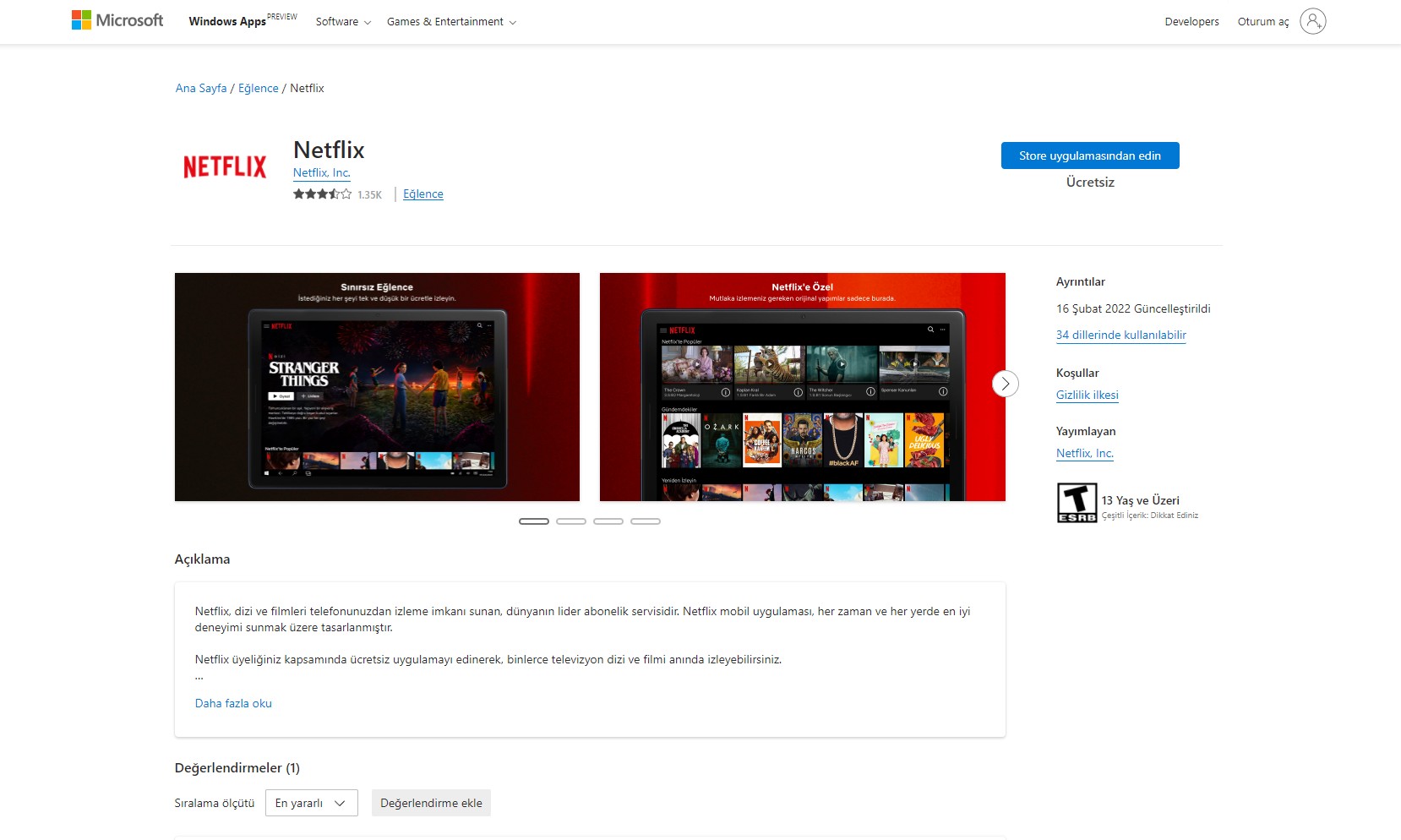Click the 16 Şubat 2022 Güncelleştirildi text

click(x=1133, y=309)
